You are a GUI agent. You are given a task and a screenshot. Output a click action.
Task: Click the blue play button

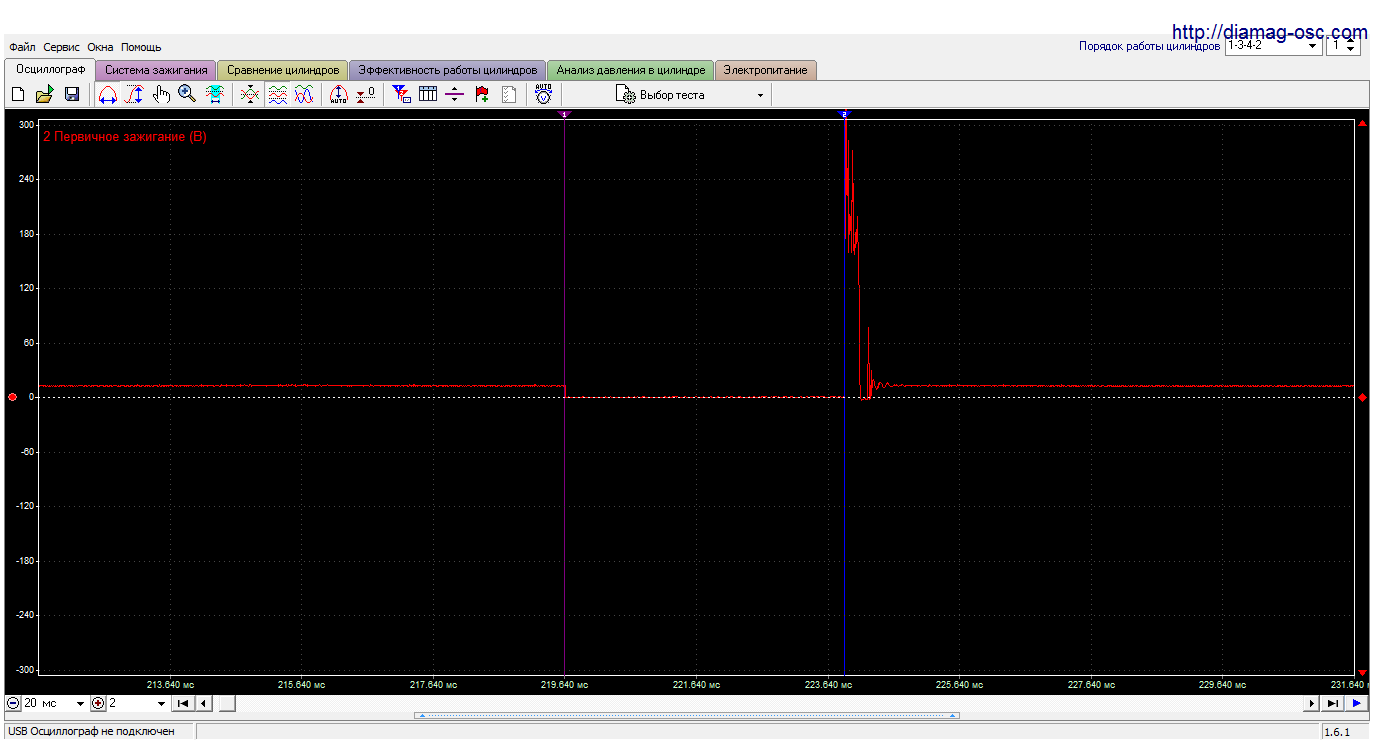[x=1356, y=703]
